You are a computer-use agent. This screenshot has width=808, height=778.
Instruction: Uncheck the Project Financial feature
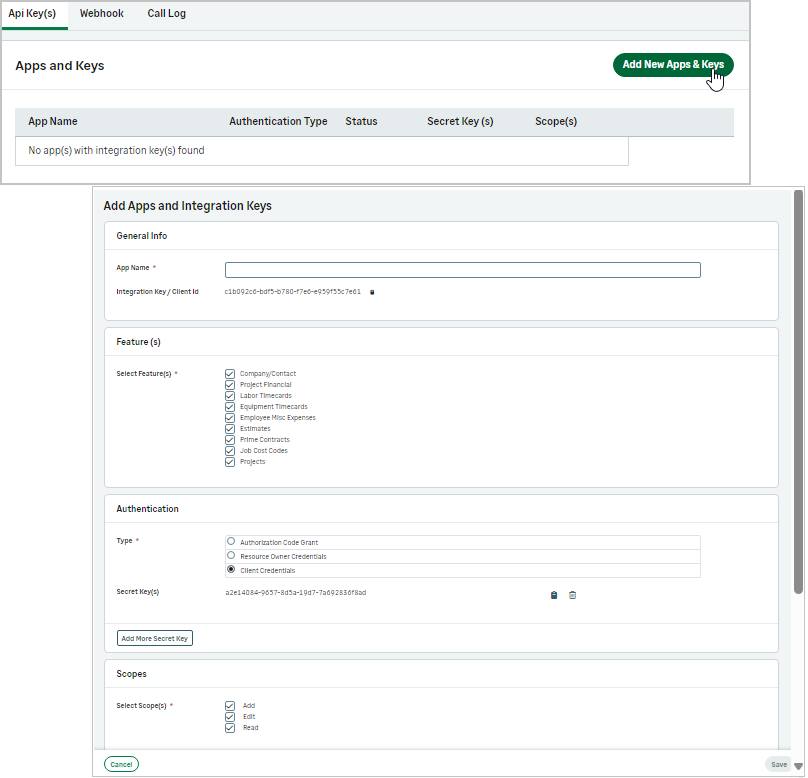click(230, 385)
